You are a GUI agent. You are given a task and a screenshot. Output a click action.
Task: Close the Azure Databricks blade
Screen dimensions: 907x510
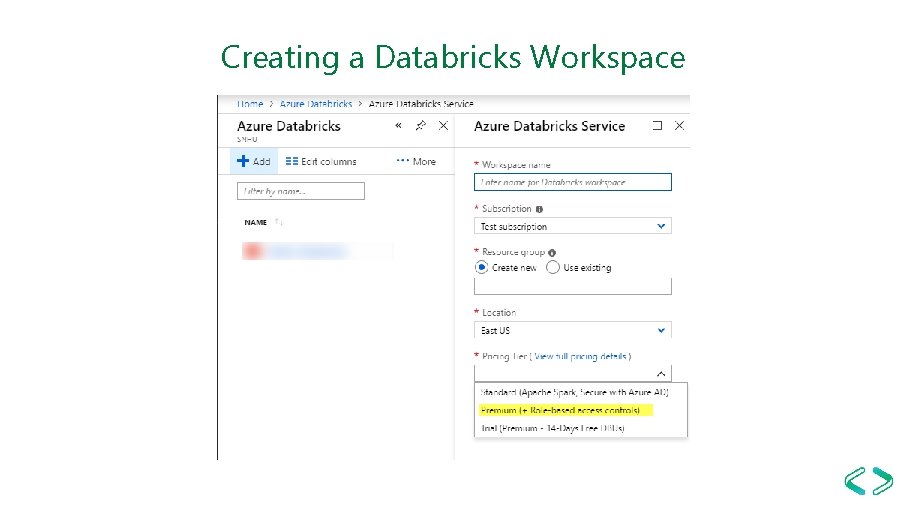click(443, 125)
